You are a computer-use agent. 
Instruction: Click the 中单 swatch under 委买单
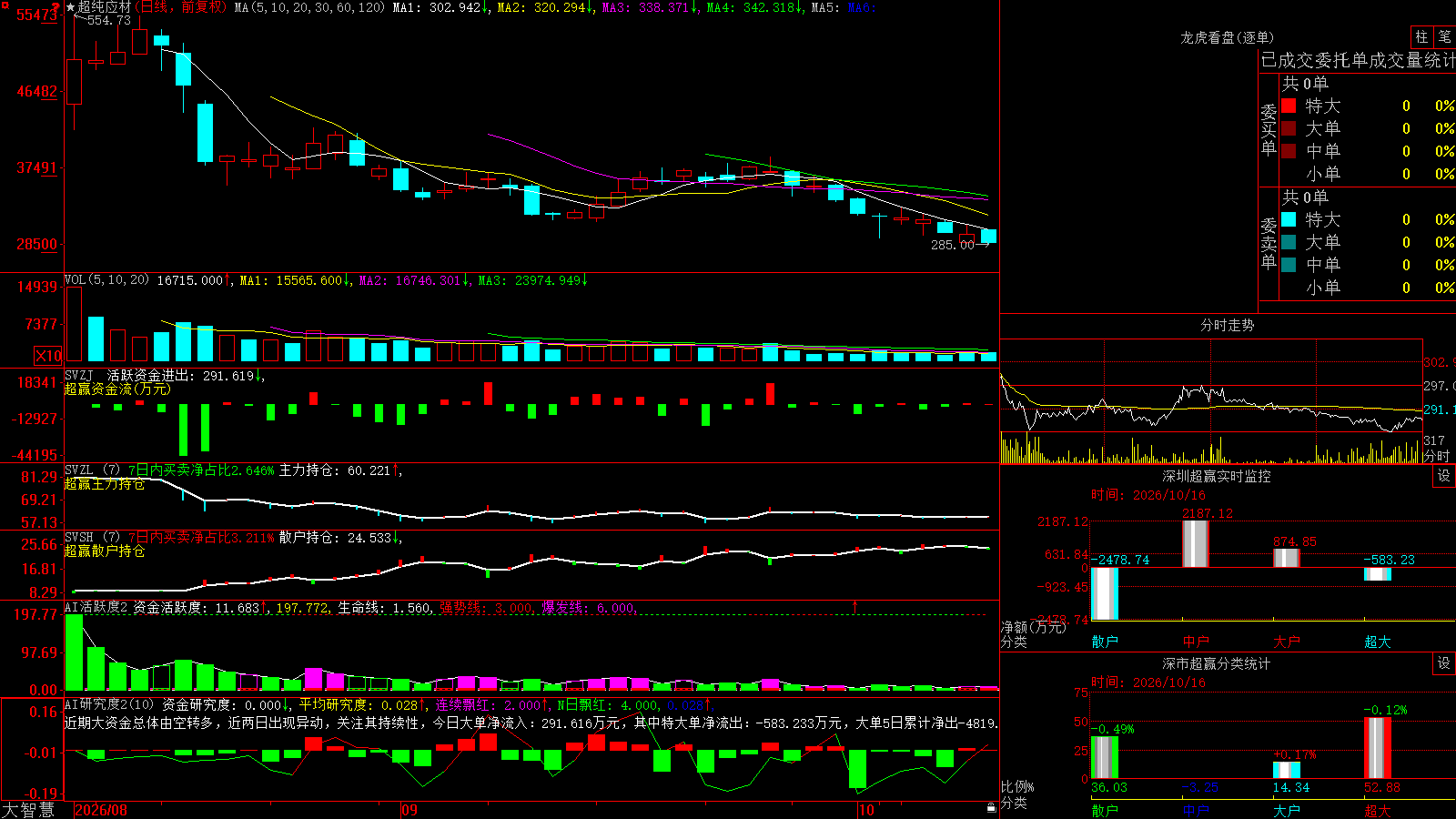pyautogui.click(x=1289, y=151)
